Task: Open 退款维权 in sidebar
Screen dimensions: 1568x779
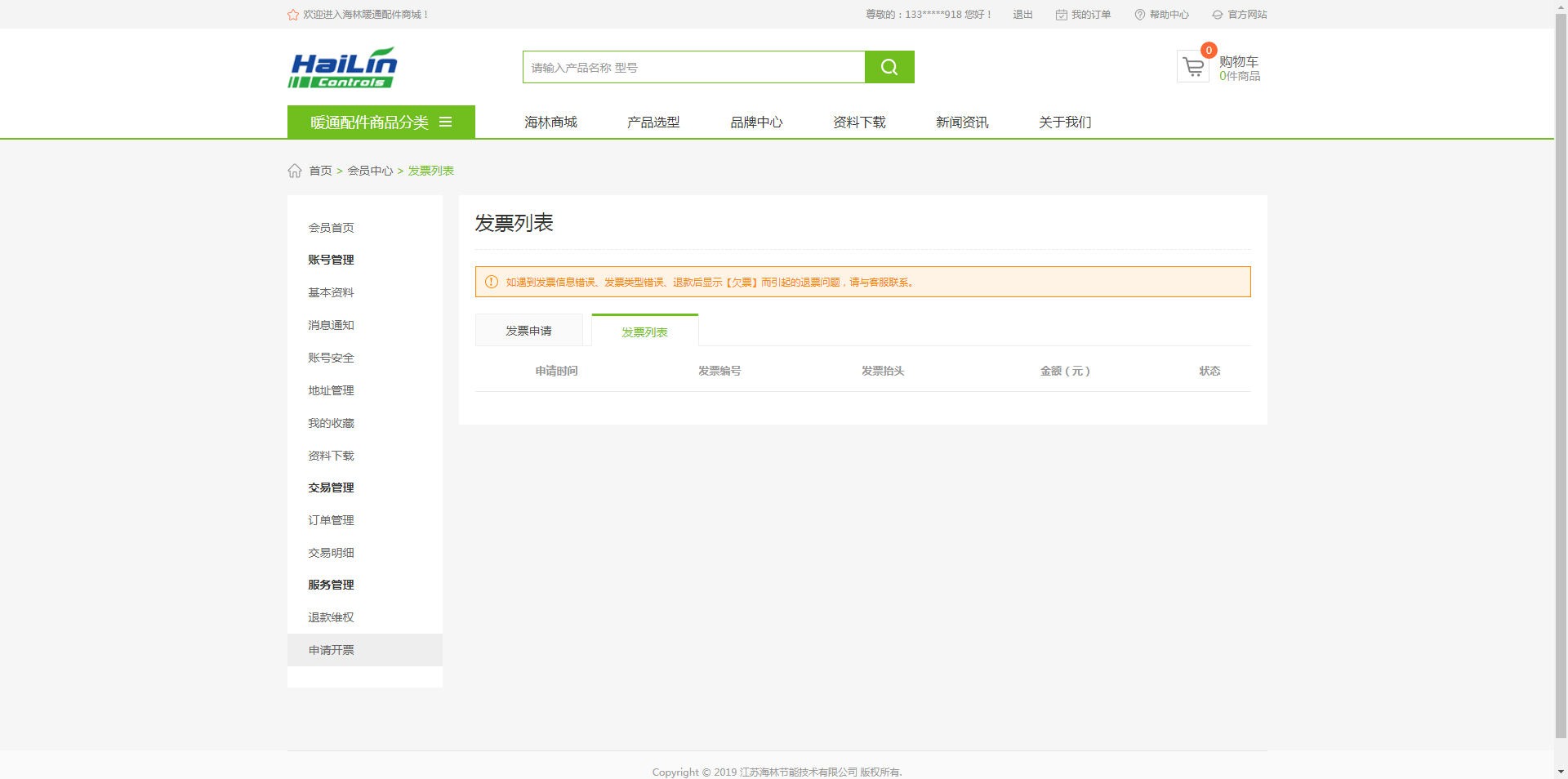Action: (331, 617)
